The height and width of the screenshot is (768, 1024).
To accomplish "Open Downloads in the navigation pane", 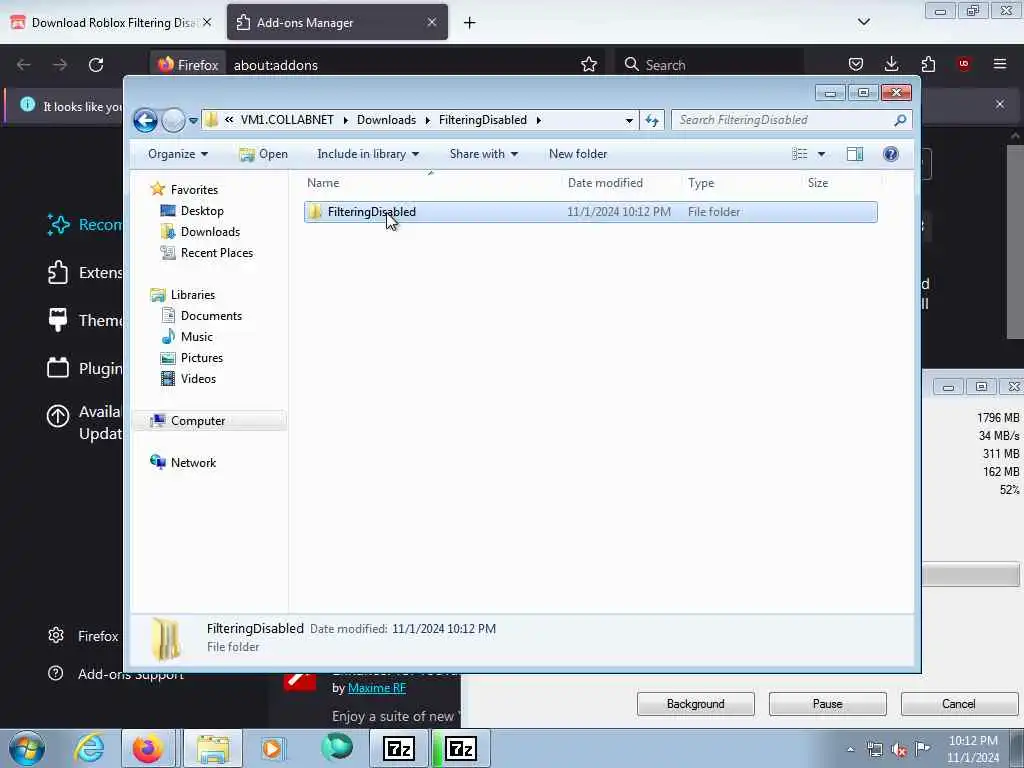I will pyautogui.click(x=210, y=232).
